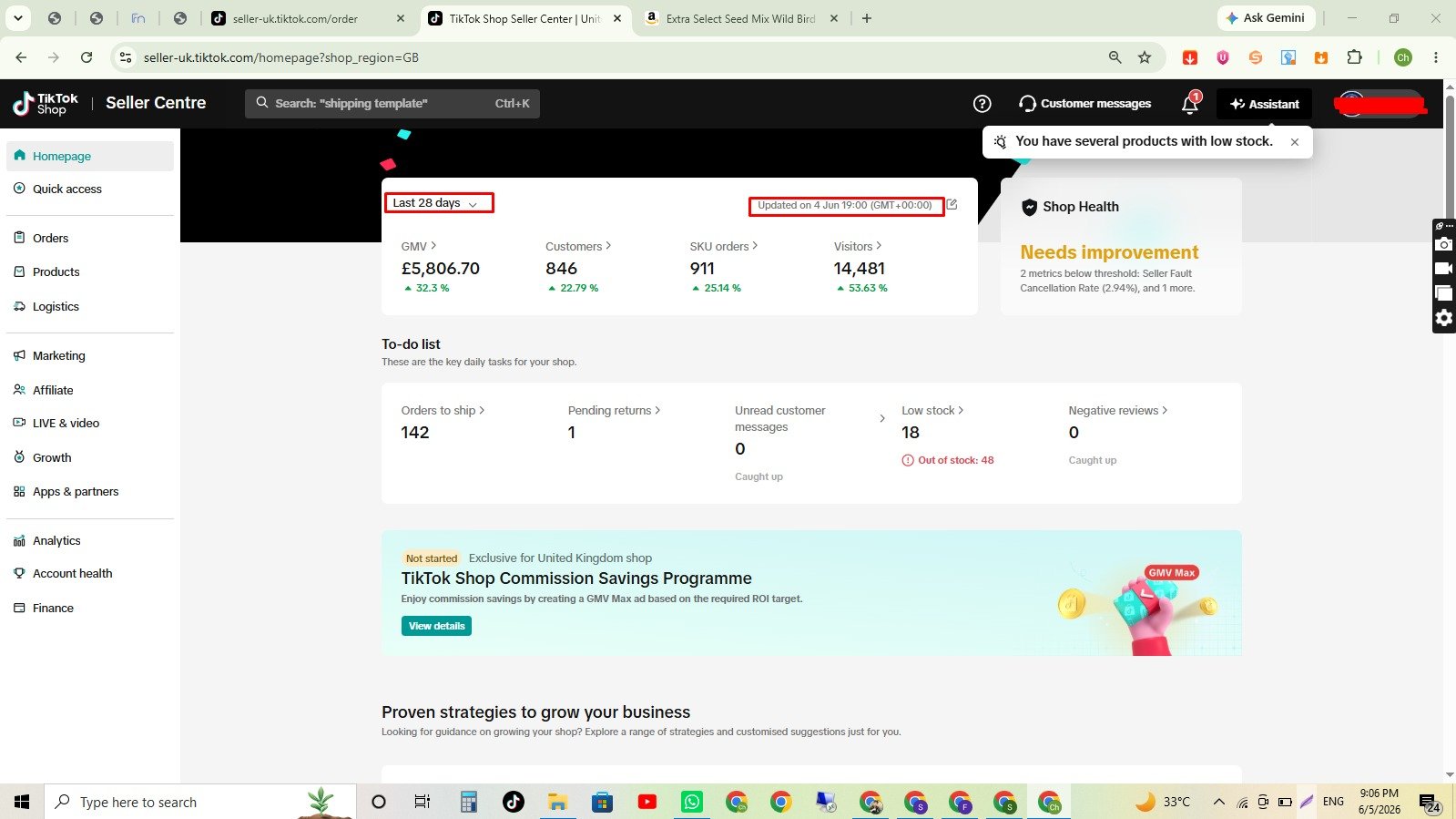Image resolution: width=1456 pixels, height=819 pixels.
Task: Click the settings gear in side panel
Action: coord(1443,318)
